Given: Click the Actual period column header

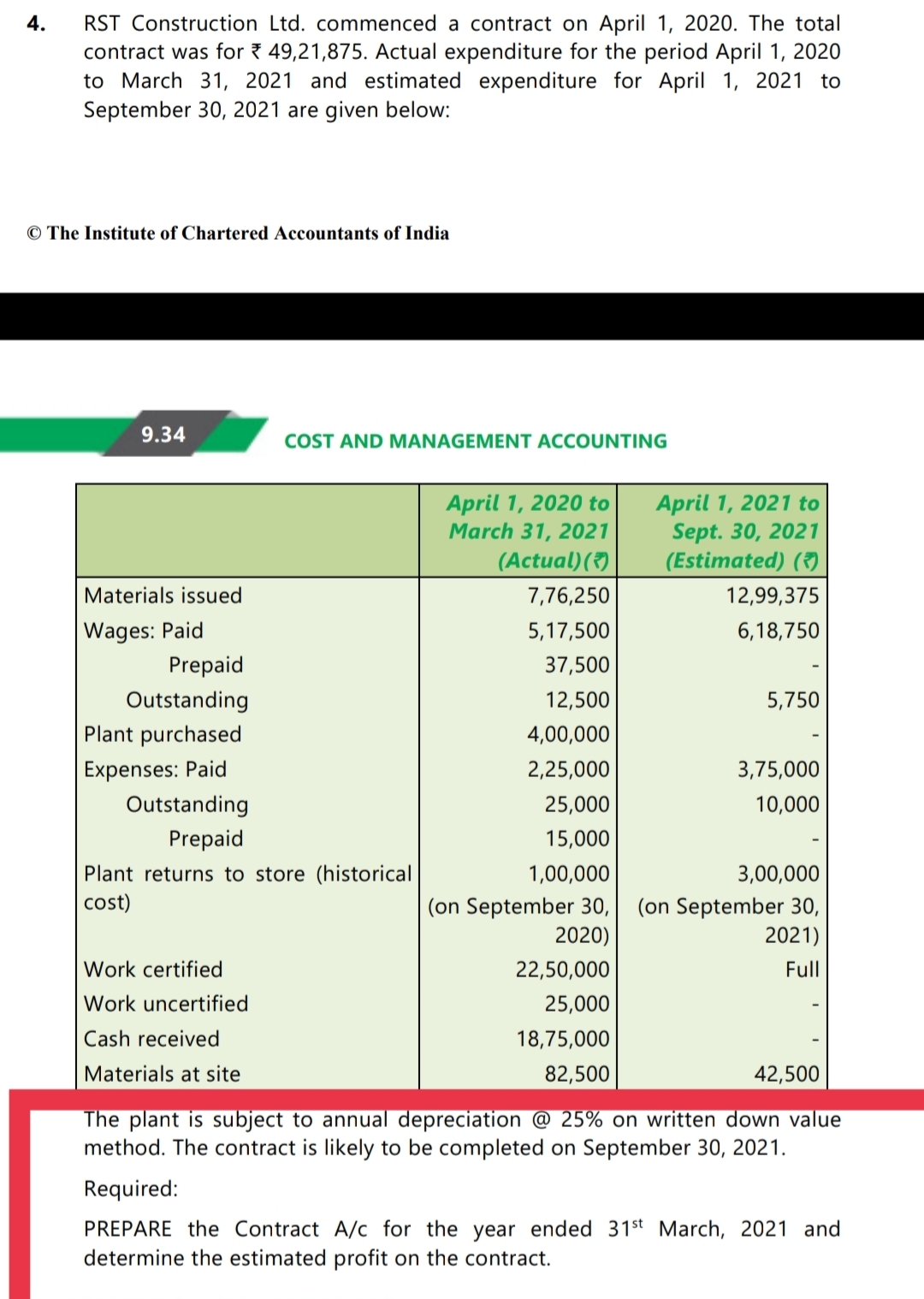Looking at the screenshot, I should (x=528, y=531).
